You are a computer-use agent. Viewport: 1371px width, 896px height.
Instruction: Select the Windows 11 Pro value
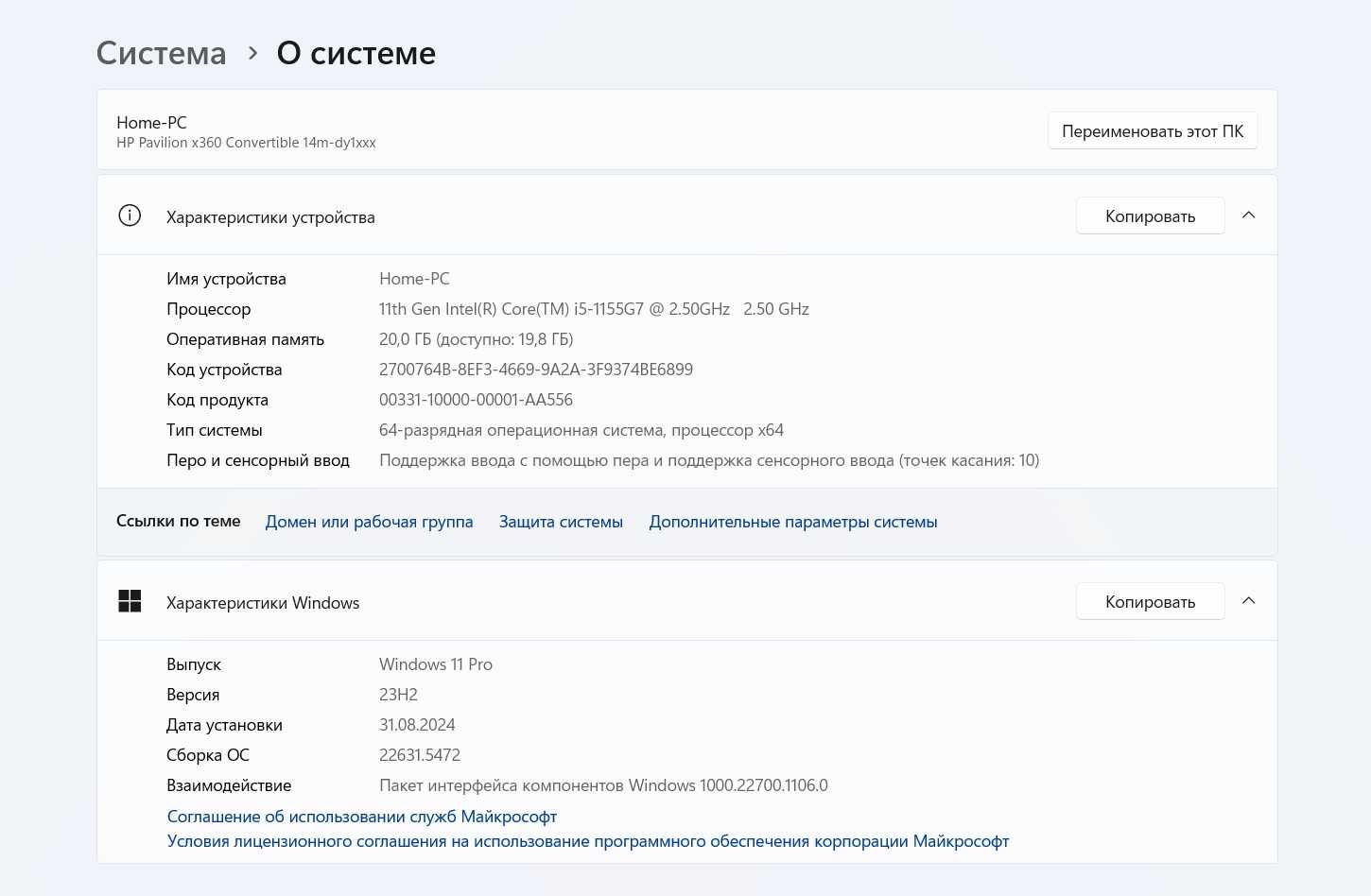pos(436,664)
